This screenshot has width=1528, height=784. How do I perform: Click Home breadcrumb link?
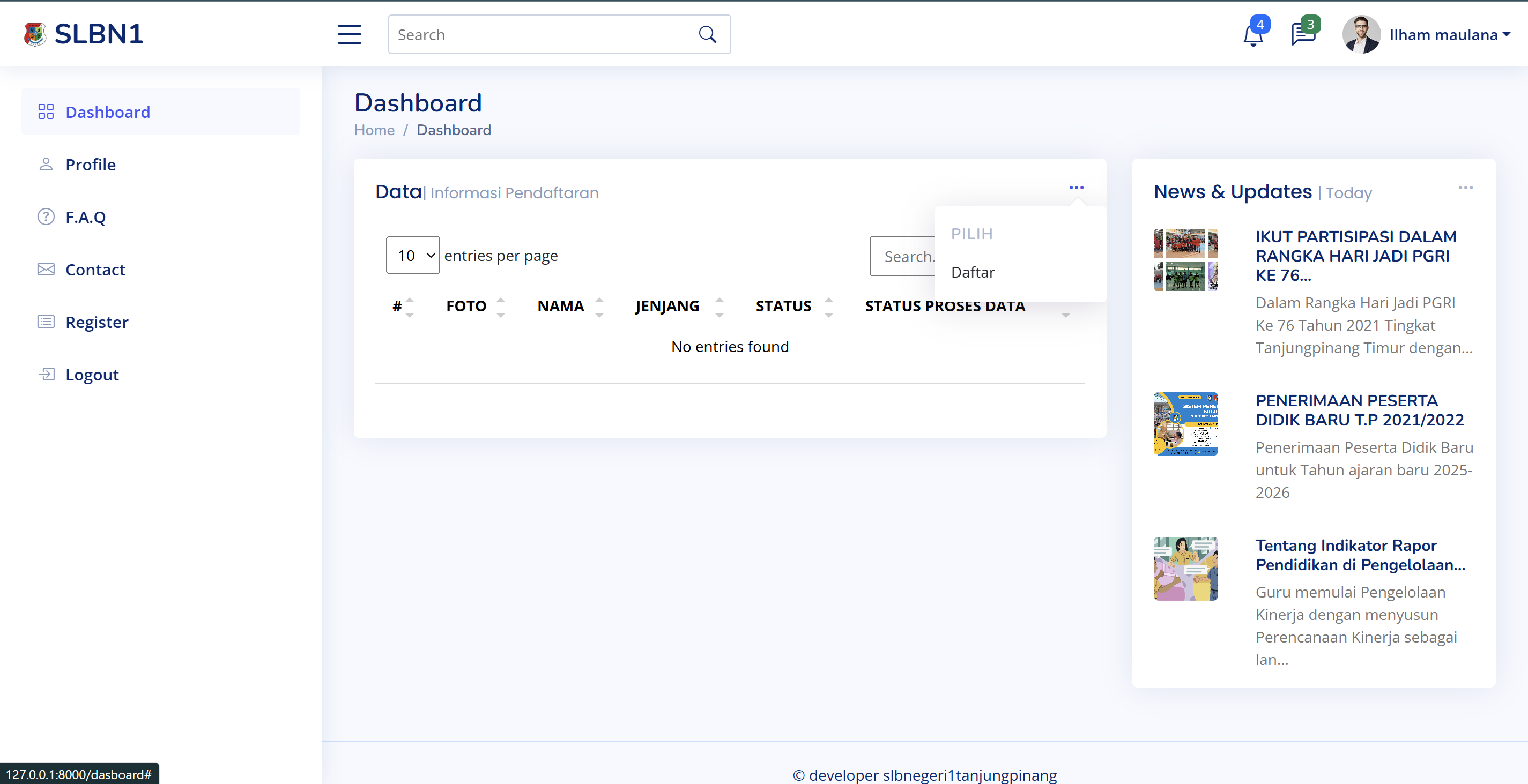tap(374, 130)
